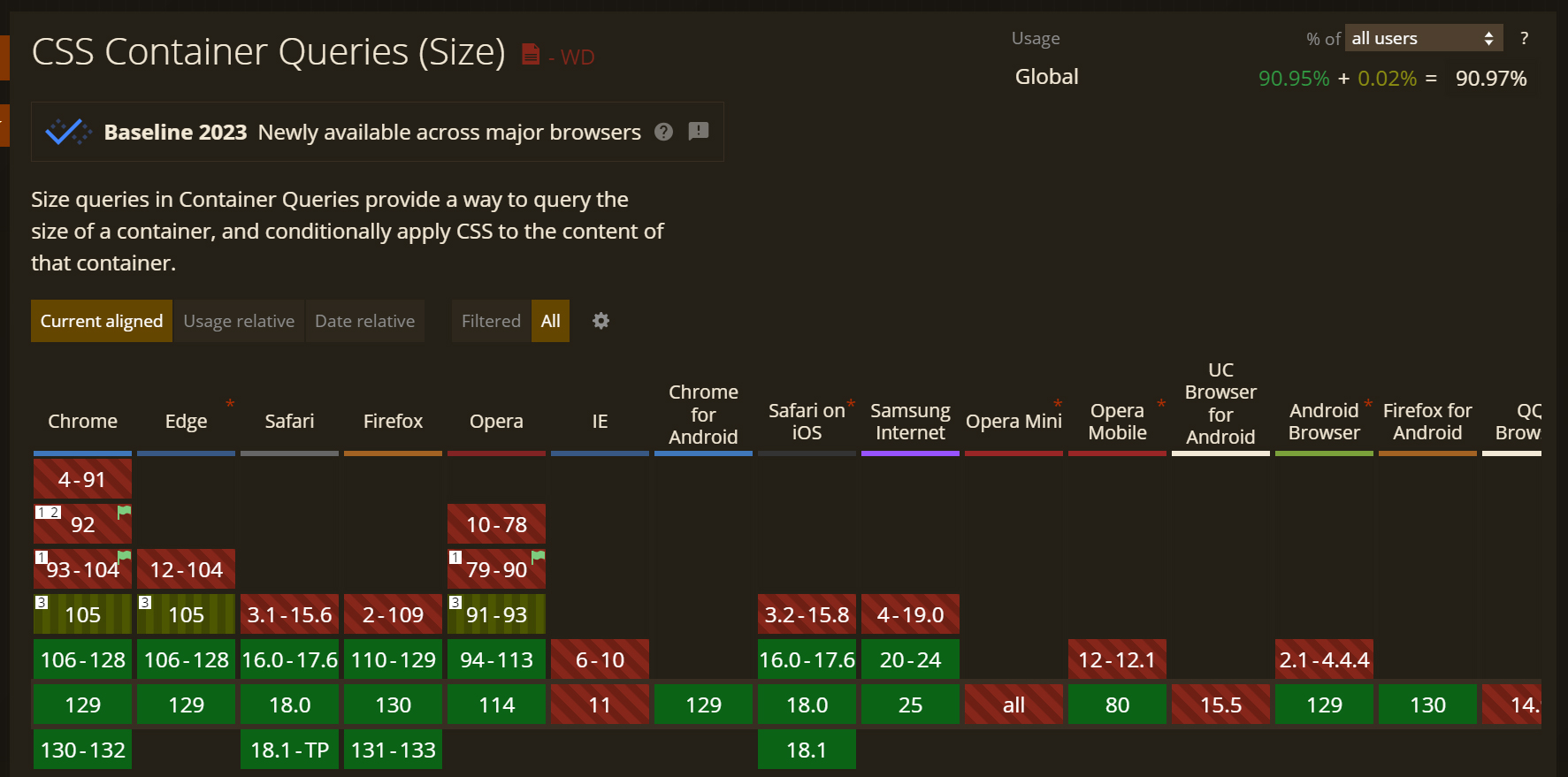
Task: Click the Opera column header
Action: tap(496, 421)
